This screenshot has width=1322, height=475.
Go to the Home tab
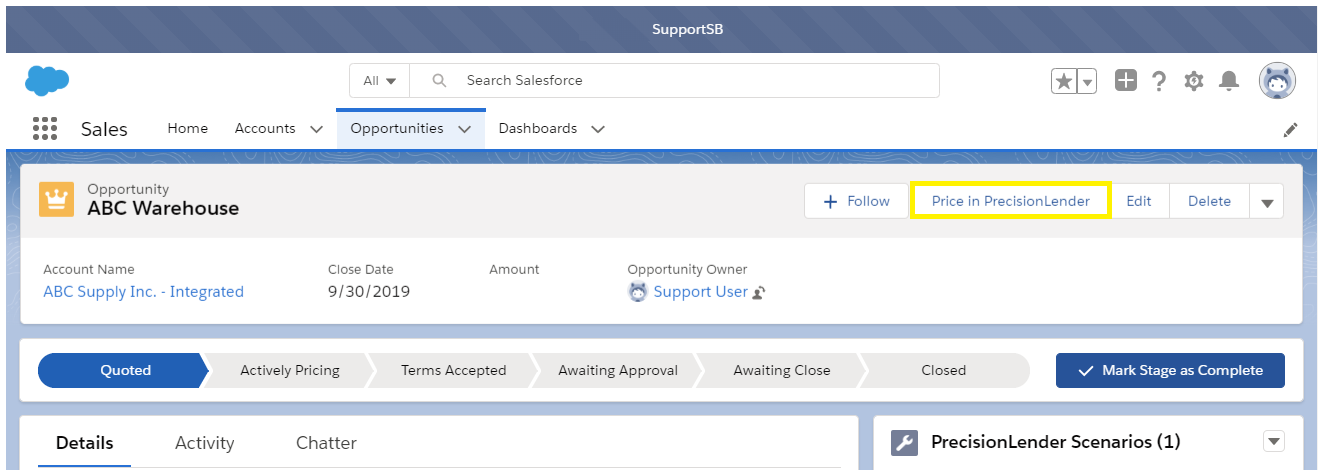pyautogui.click(x=188, y=128)
